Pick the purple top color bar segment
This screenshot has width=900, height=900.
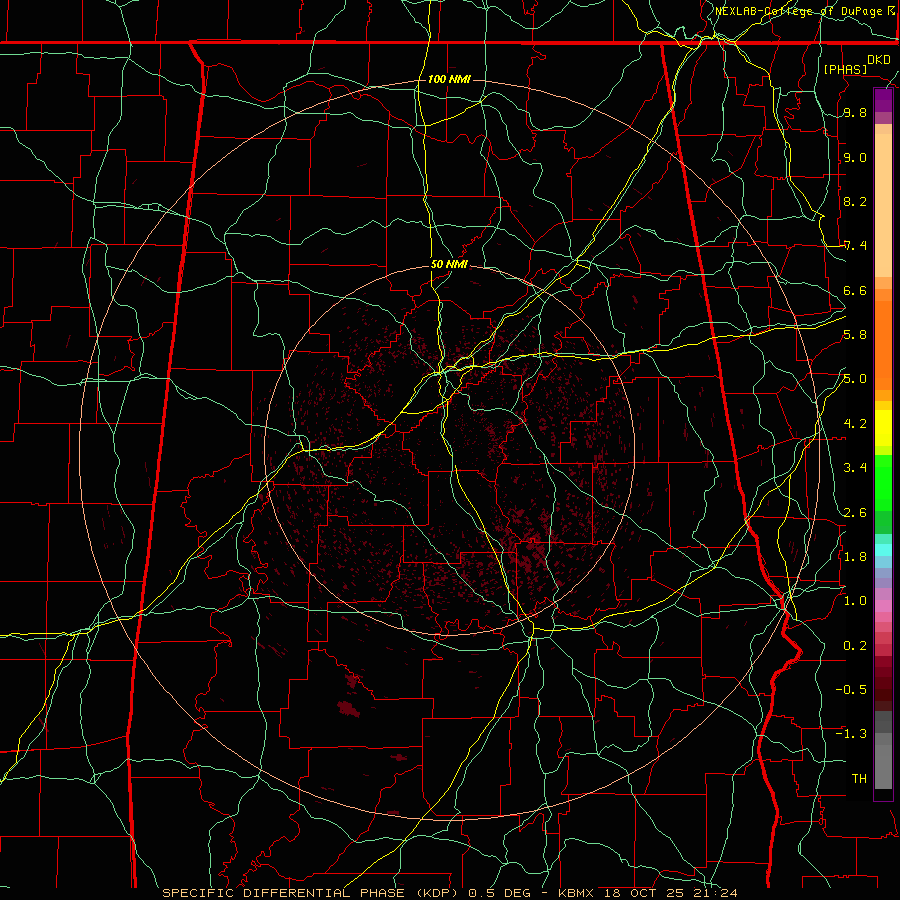[883, 100]
